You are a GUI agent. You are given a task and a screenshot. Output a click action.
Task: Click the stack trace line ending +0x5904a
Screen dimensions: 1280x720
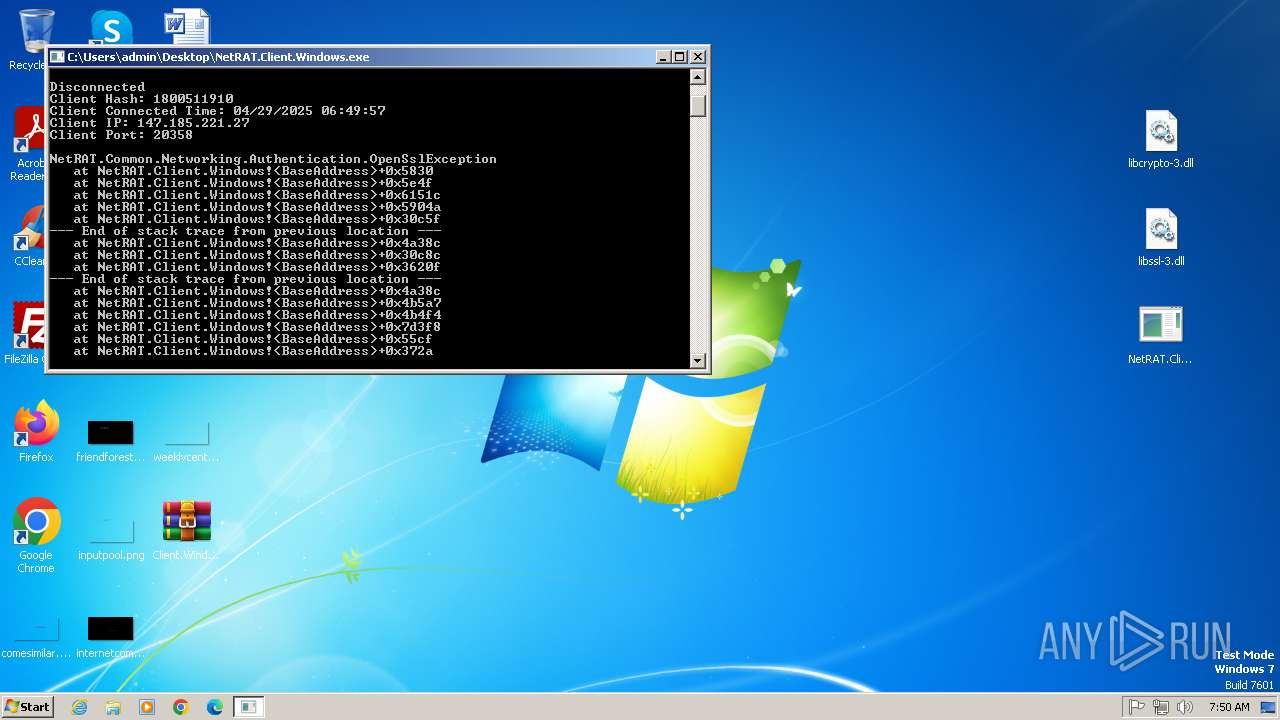257,207
